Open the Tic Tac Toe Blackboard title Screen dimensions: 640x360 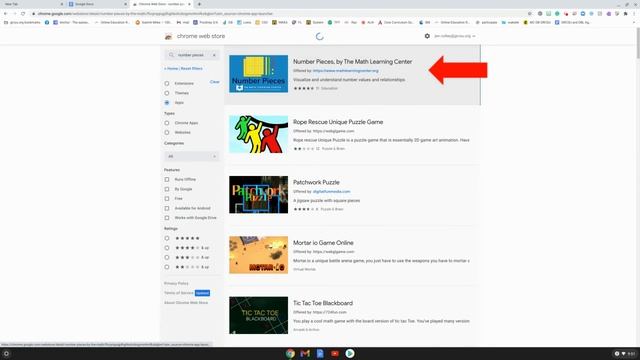click(x=323, y=303)
